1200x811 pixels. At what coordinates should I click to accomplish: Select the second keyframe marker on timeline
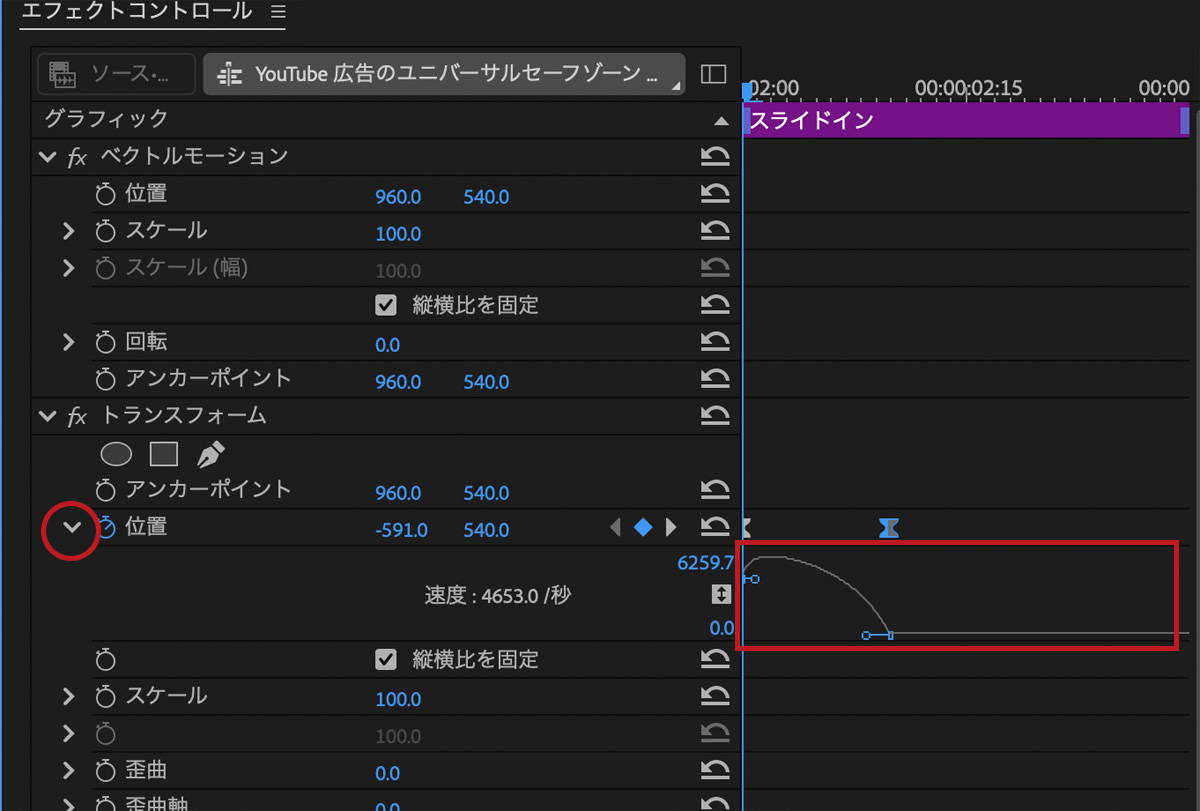pyautogui.click(x=888, y=527)
